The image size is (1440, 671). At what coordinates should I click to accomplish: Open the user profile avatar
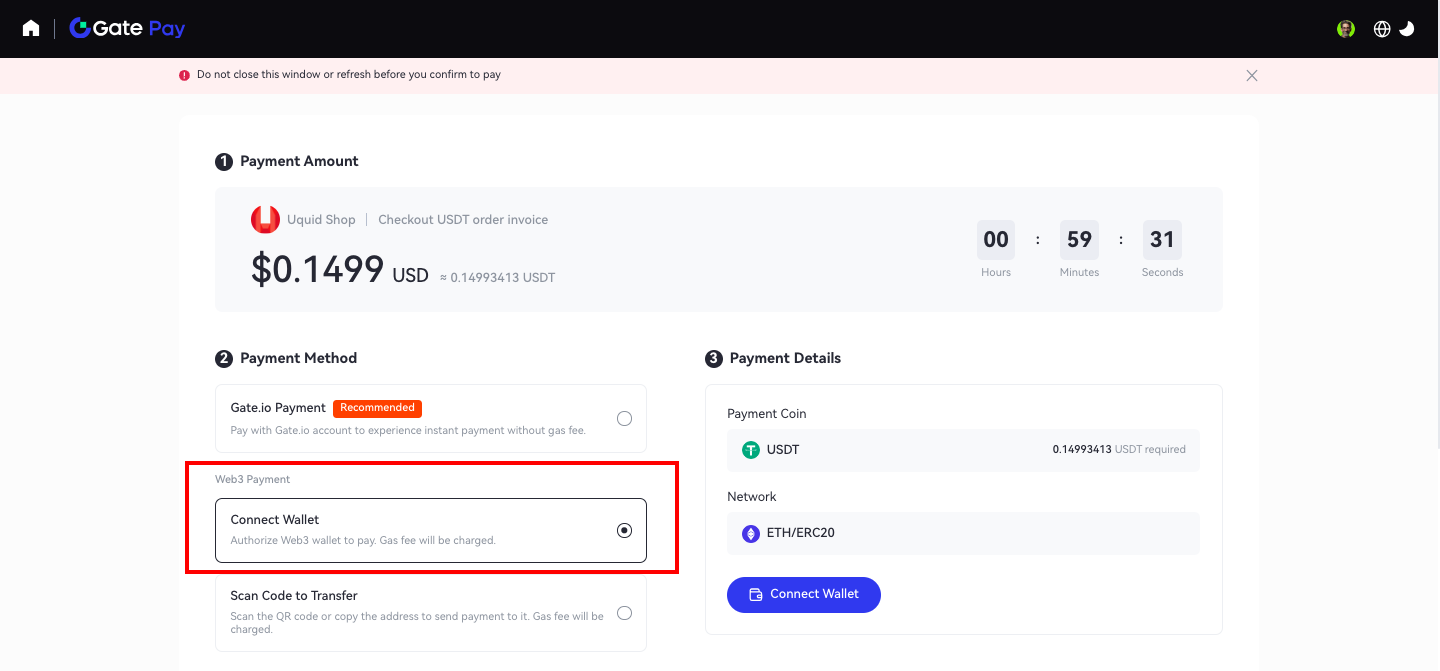pyautogui.click(x=1346, y=29)
